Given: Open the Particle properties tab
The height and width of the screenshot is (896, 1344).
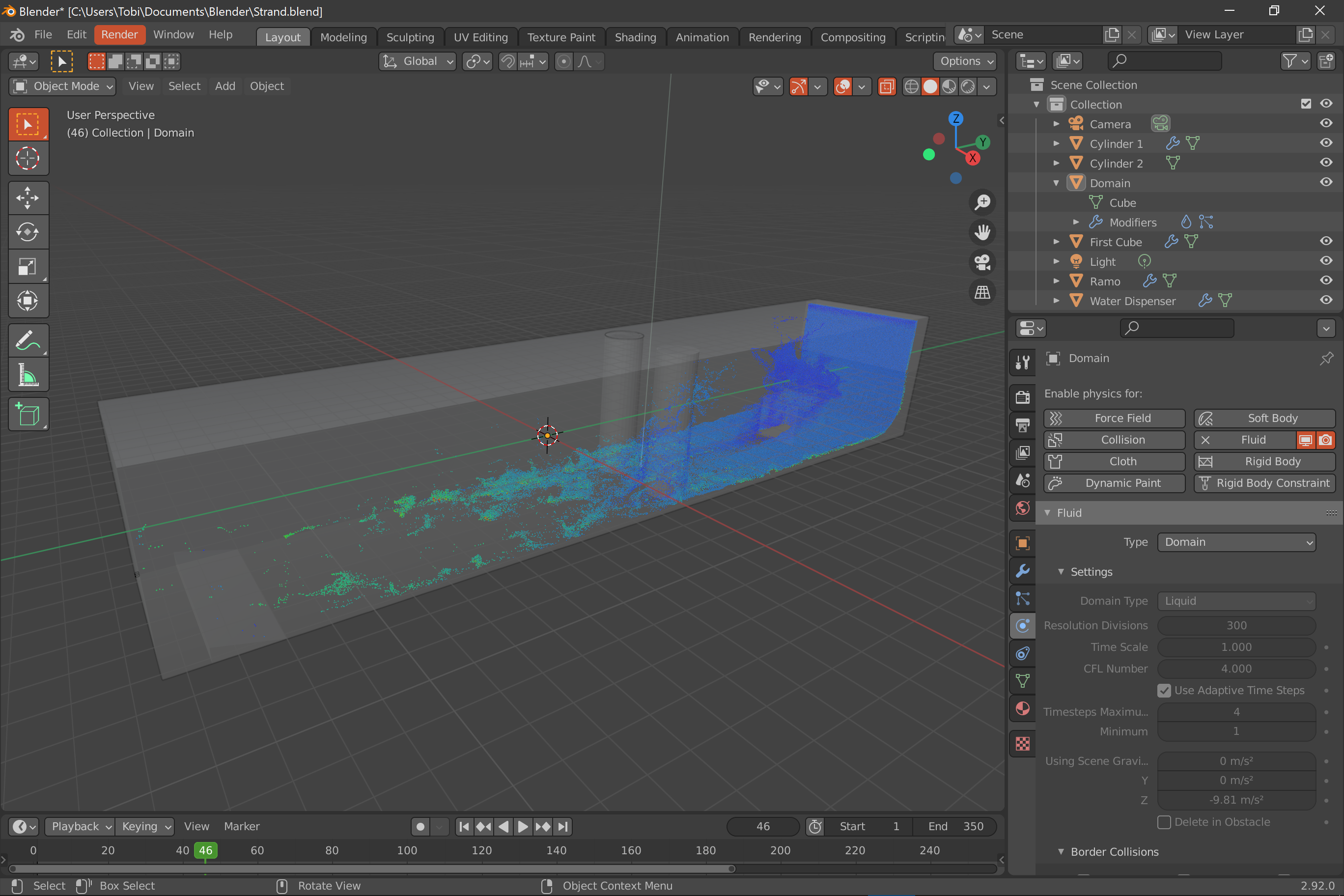Looking at the screenshot, I should point(1022,598).
